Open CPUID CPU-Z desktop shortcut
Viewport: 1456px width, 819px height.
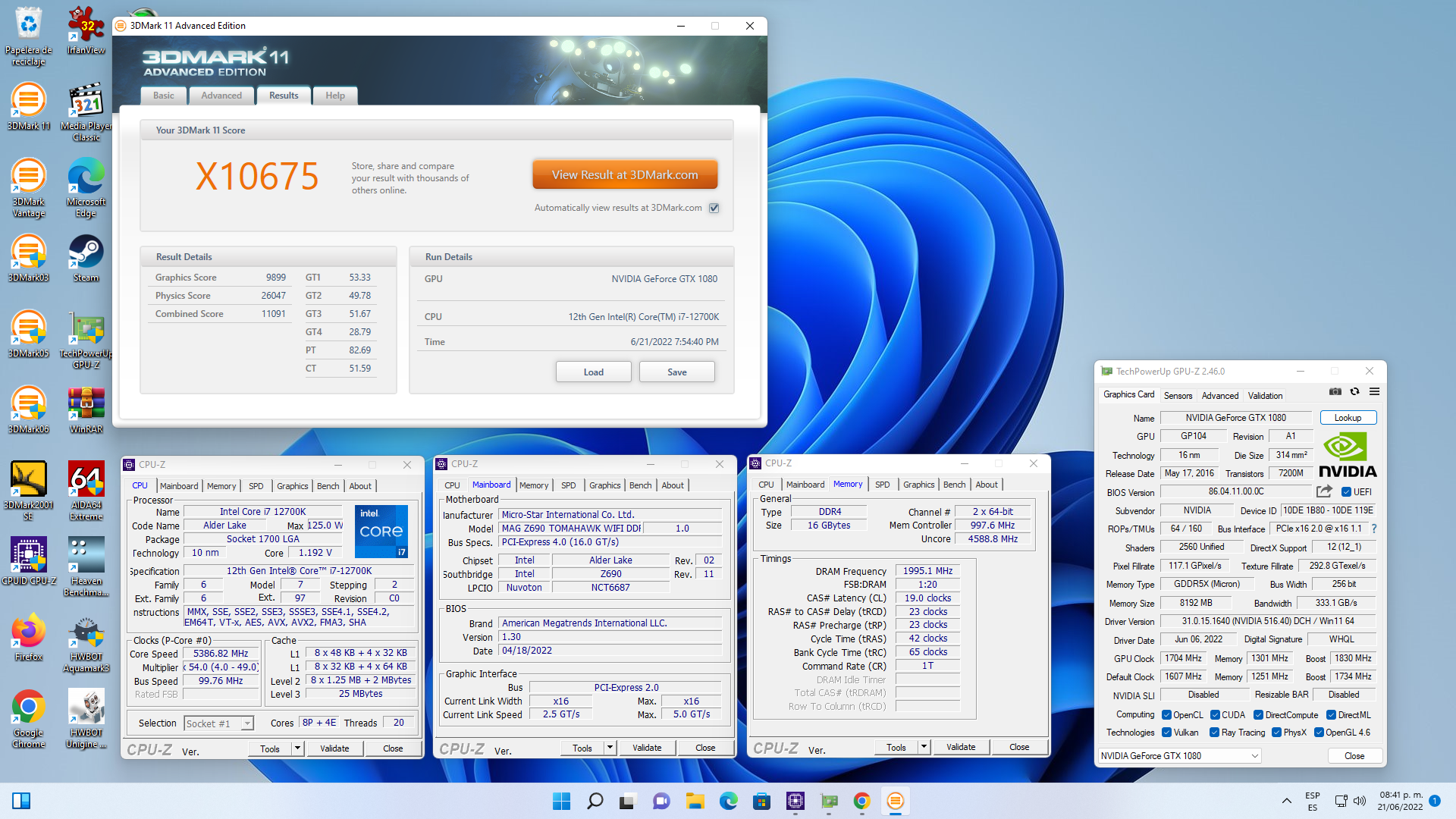[x=28, y=561]
